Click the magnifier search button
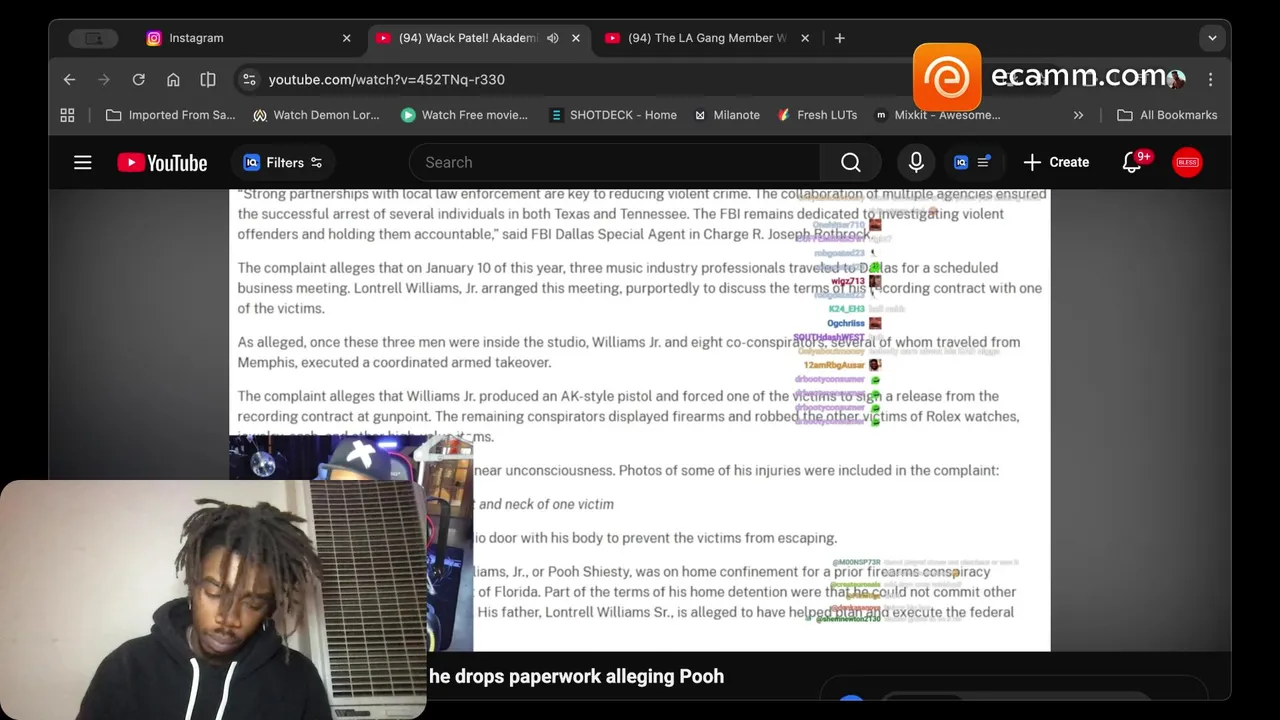This screenshot has width=1280, height=720. (851, 162)
